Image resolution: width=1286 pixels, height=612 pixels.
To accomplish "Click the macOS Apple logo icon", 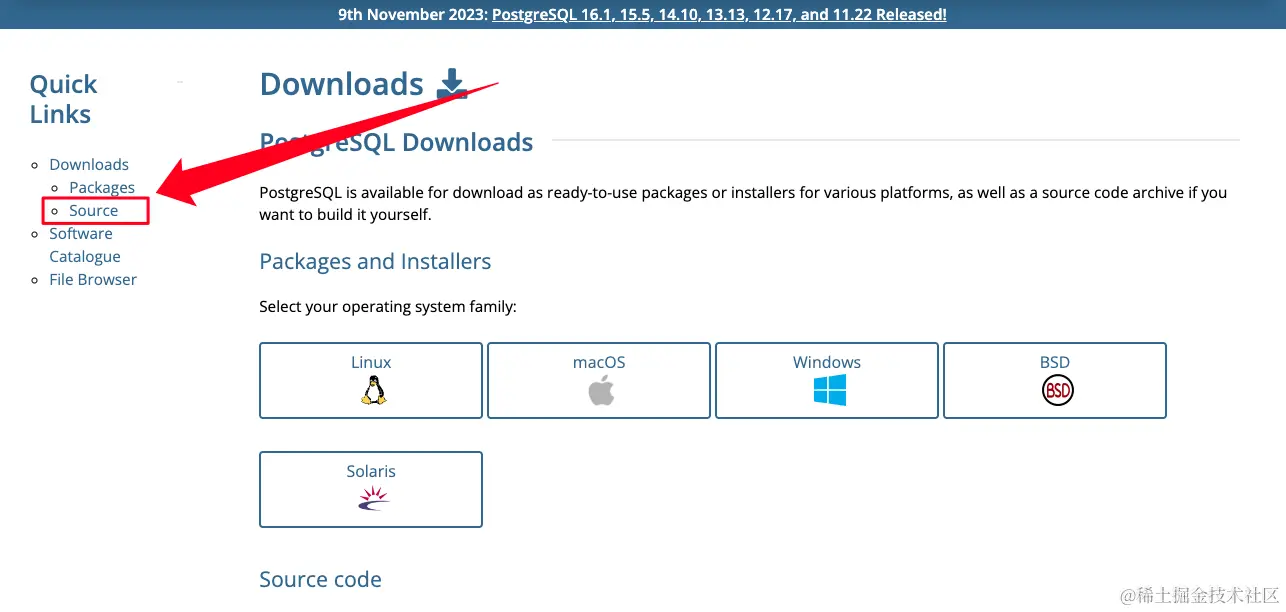I will pos(600,390).
